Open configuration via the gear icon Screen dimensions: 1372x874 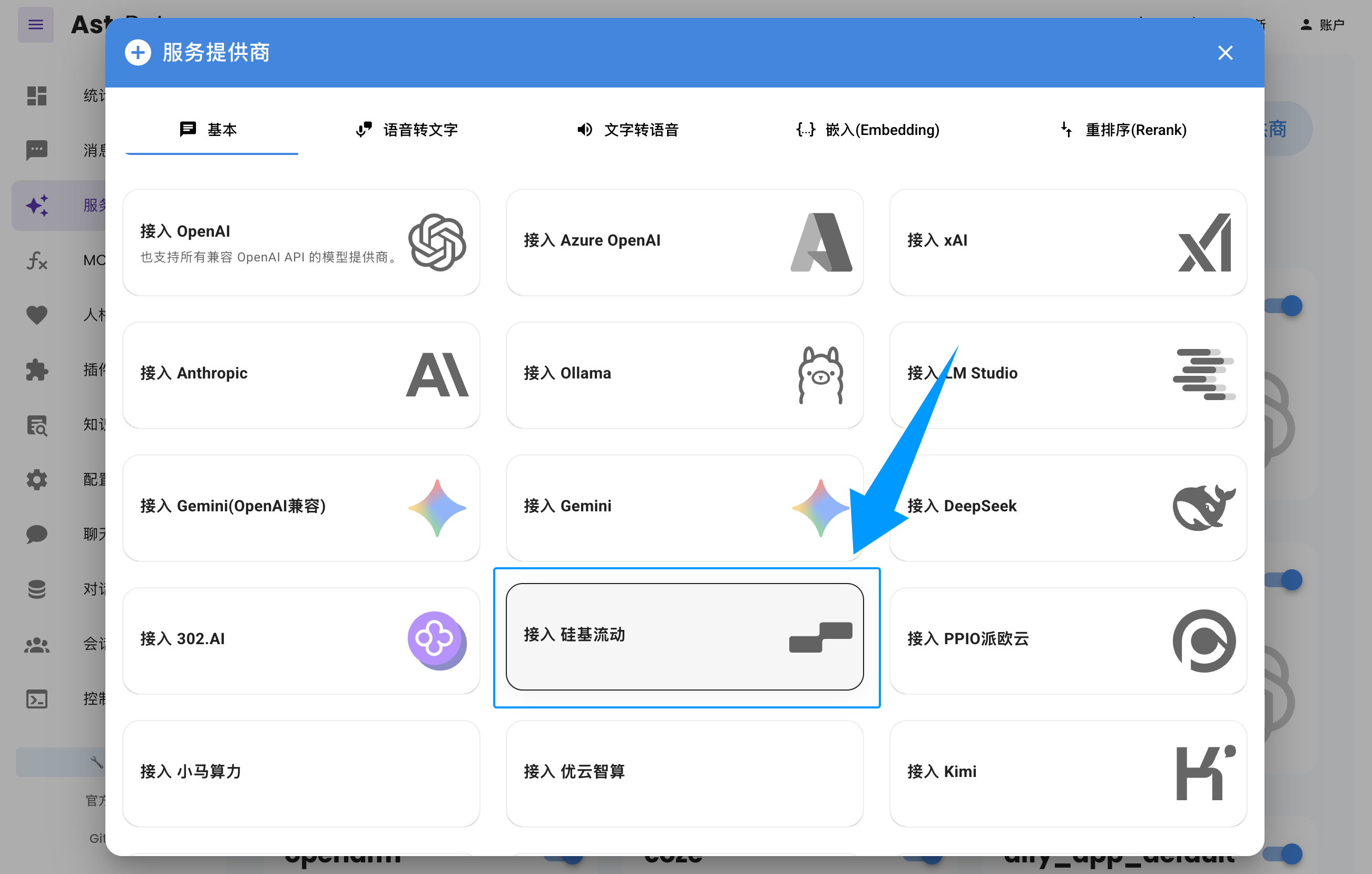click(x=36, y=480)
